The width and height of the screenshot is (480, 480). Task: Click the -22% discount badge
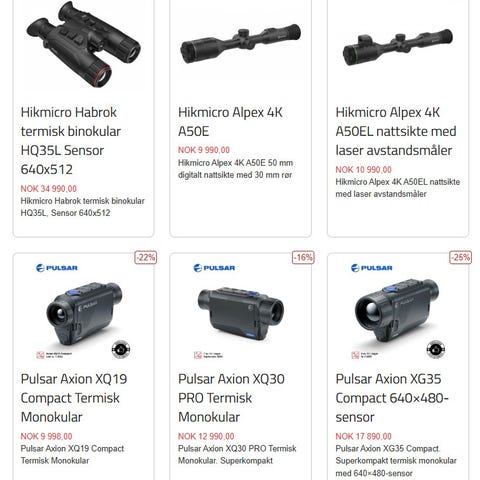[x=146, y=257]
